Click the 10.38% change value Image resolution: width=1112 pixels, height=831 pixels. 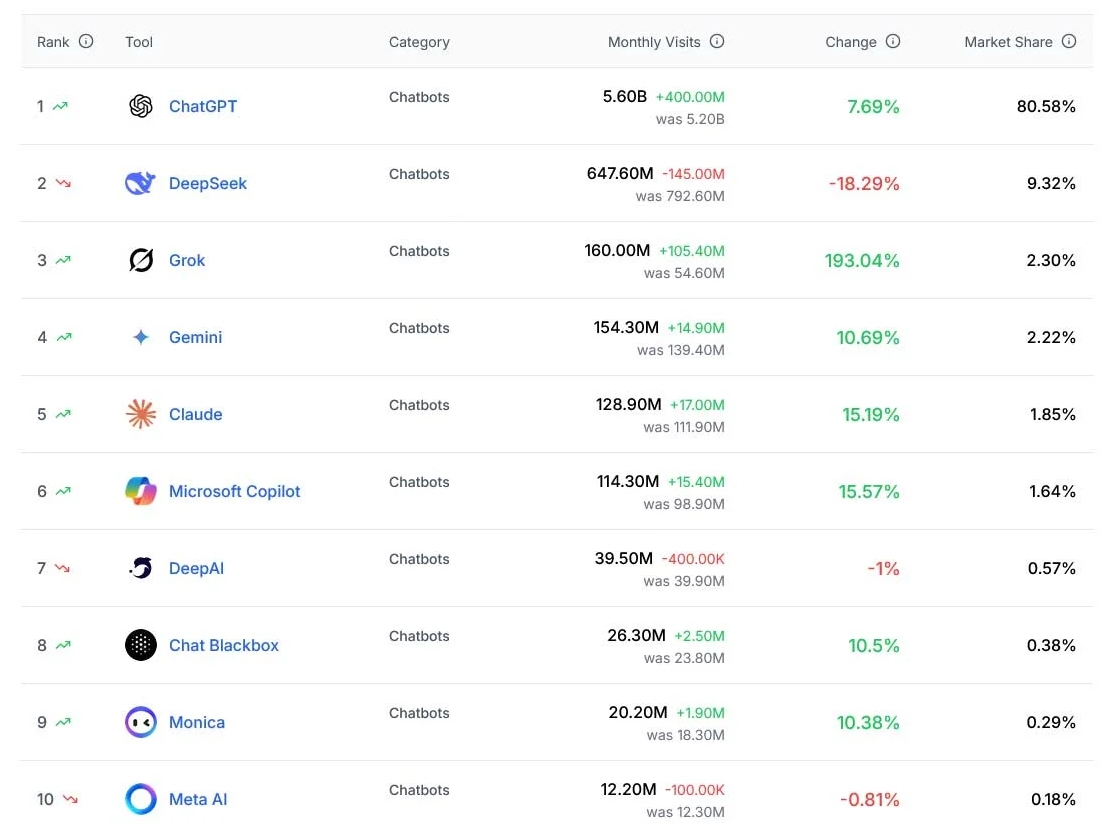click(x=868, y=723)
